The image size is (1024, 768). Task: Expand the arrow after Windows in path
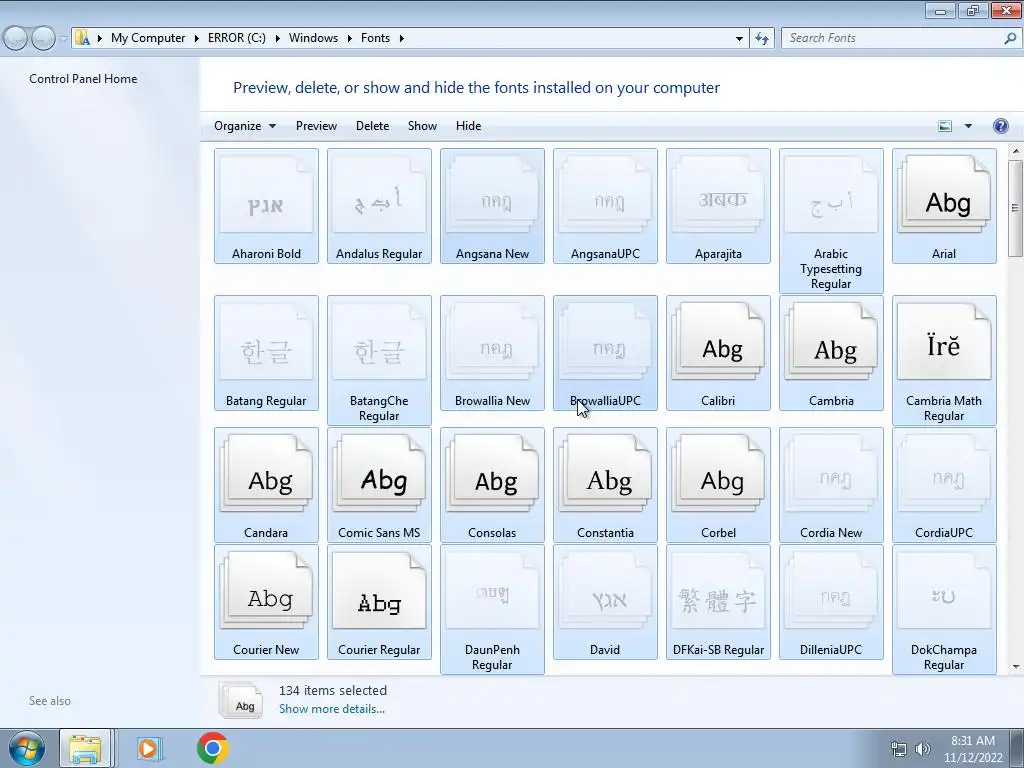pyautogui.click(x=349, y=38)
